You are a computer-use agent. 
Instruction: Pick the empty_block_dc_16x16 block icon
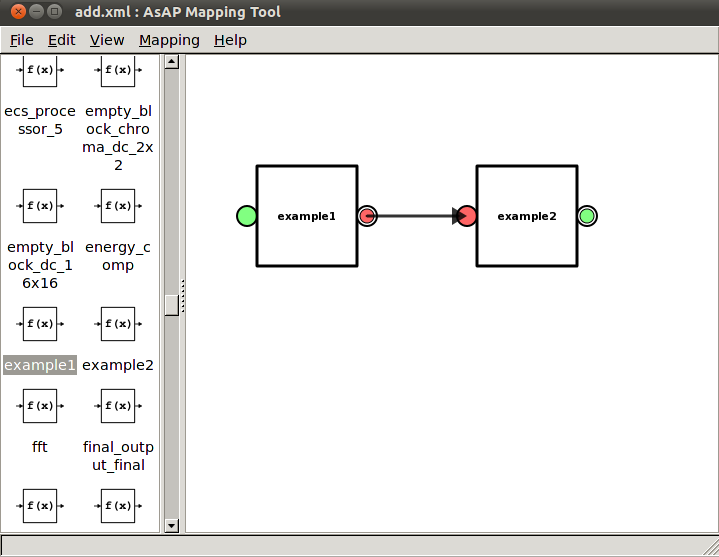(40, 207)
